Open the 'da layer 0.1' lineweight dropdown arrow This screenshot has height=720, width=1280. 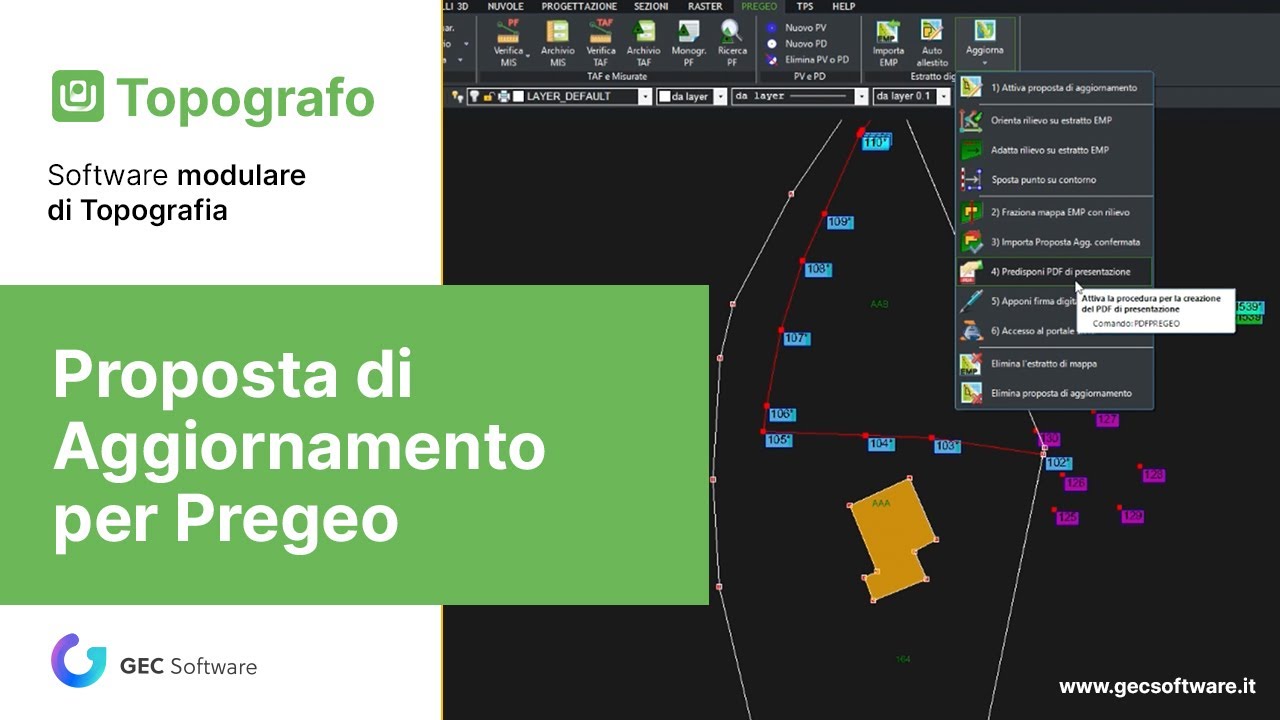click(x=945, y=97)
